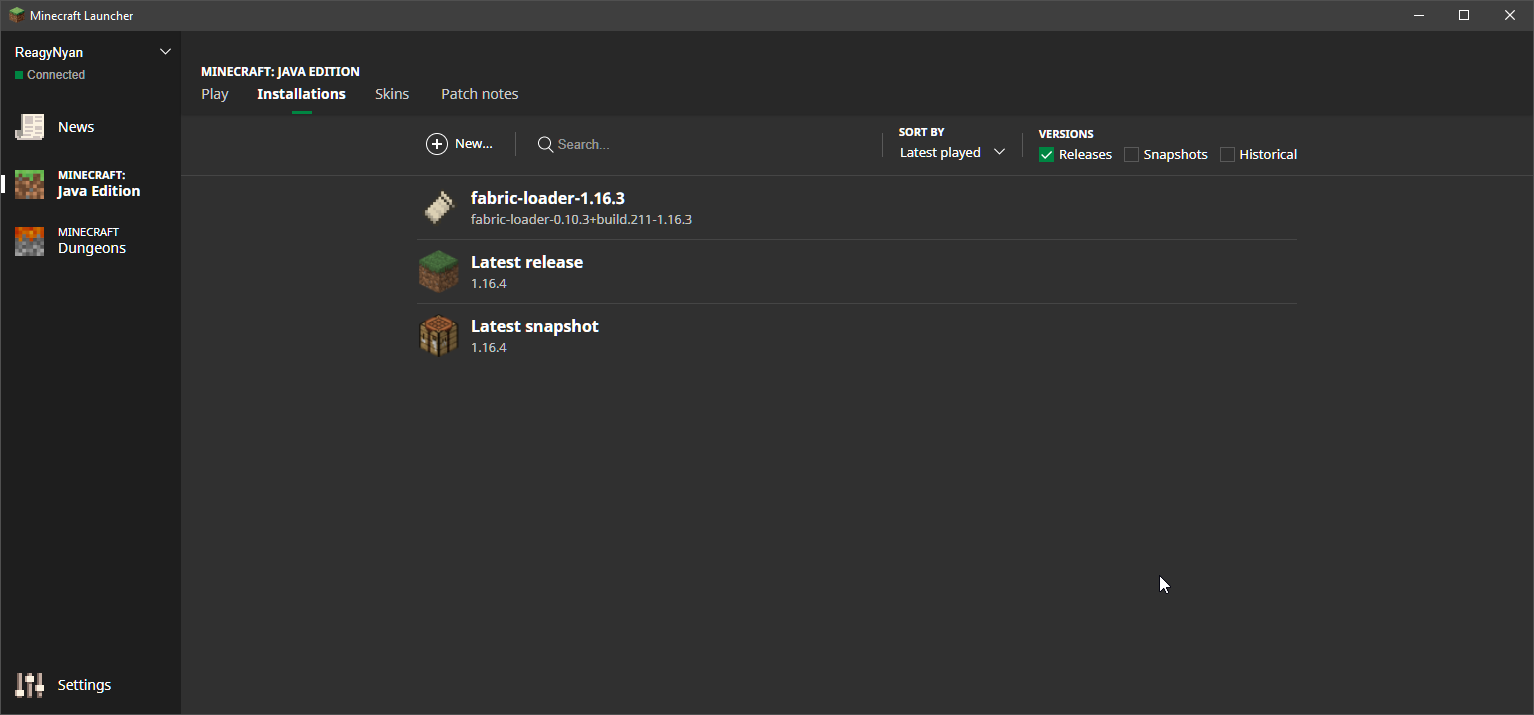Screen dimensions: 1534x715
Task: Click the News label in the sidebar
Action: tap(76, 127)
